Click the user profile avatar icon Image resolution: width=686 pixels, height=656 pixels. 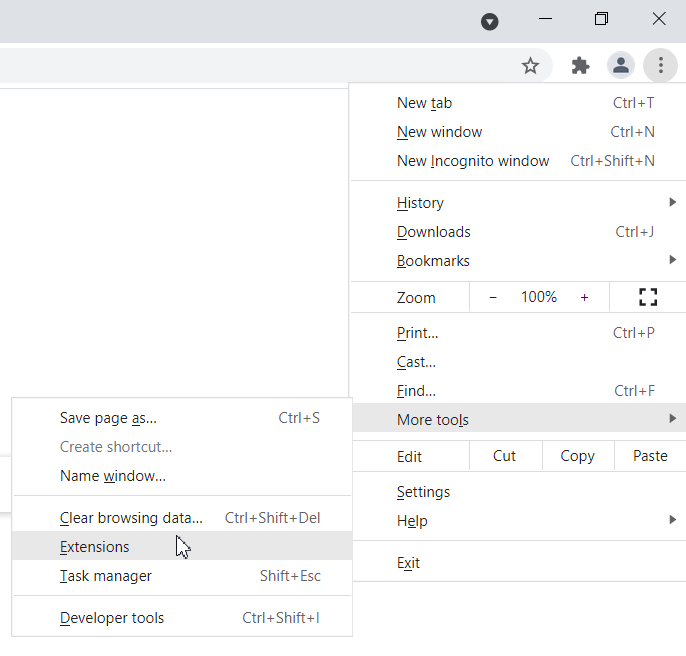(x=621, y=66)
